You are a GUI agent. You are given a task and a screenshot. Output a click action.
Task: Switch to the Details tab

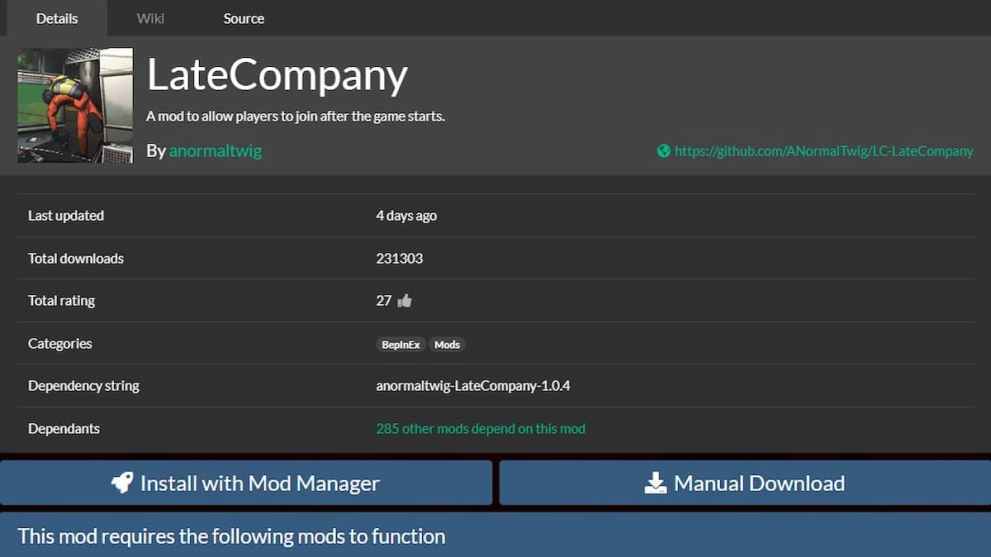click(x=57, y=18)
